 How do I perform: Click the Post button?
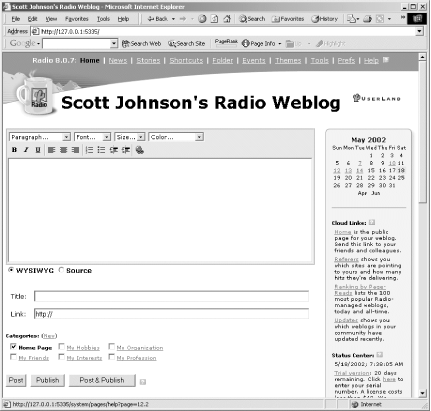[x=16, y=380]
